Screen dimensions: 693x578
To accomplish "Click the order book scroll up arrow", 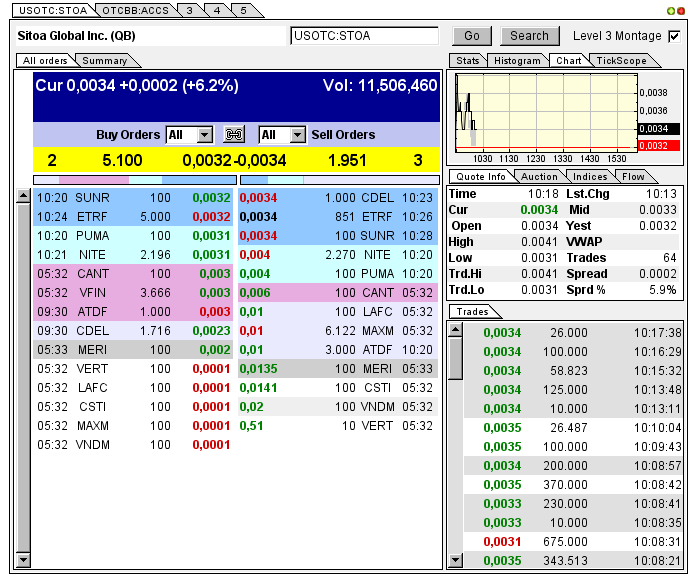I will 23,196.
